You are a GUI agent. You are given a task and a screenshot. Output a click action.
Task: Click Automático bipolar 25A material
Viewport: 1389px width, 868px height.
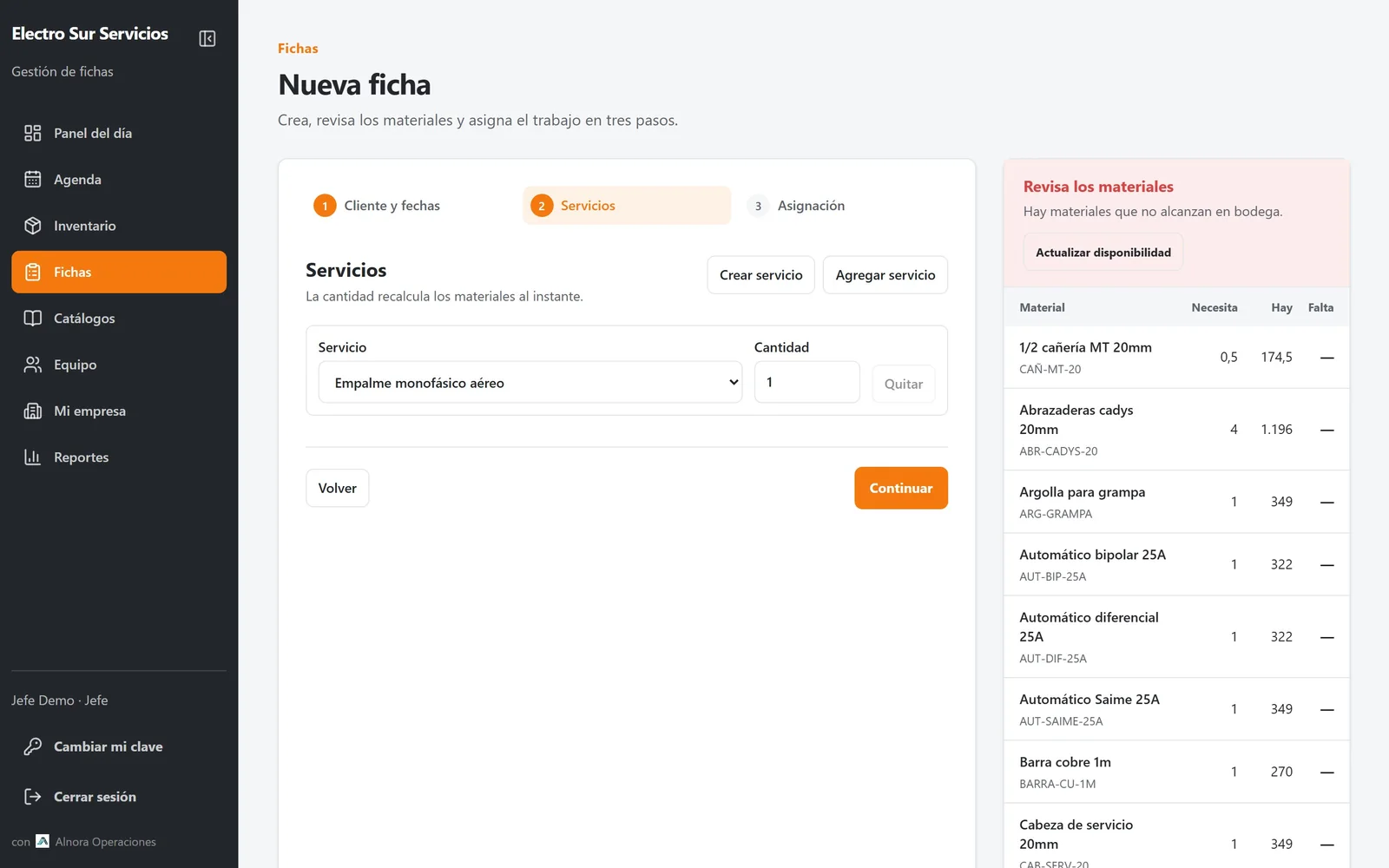pyautogui.click(x=1093, y=555)
